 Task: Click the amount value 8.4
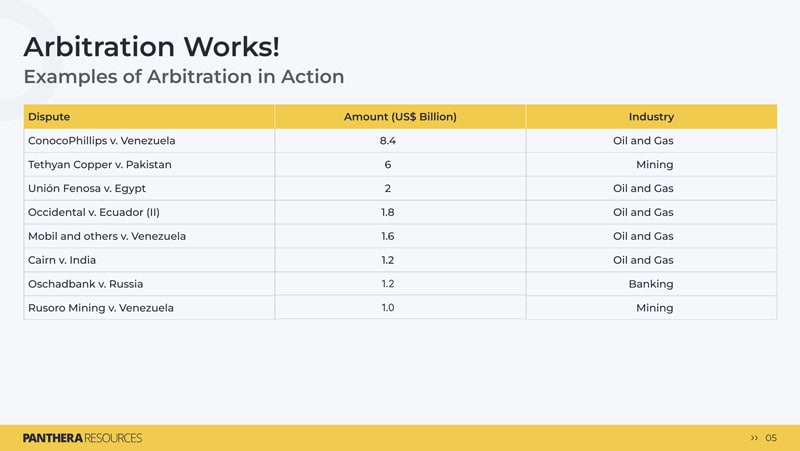[x=388, y=140]
